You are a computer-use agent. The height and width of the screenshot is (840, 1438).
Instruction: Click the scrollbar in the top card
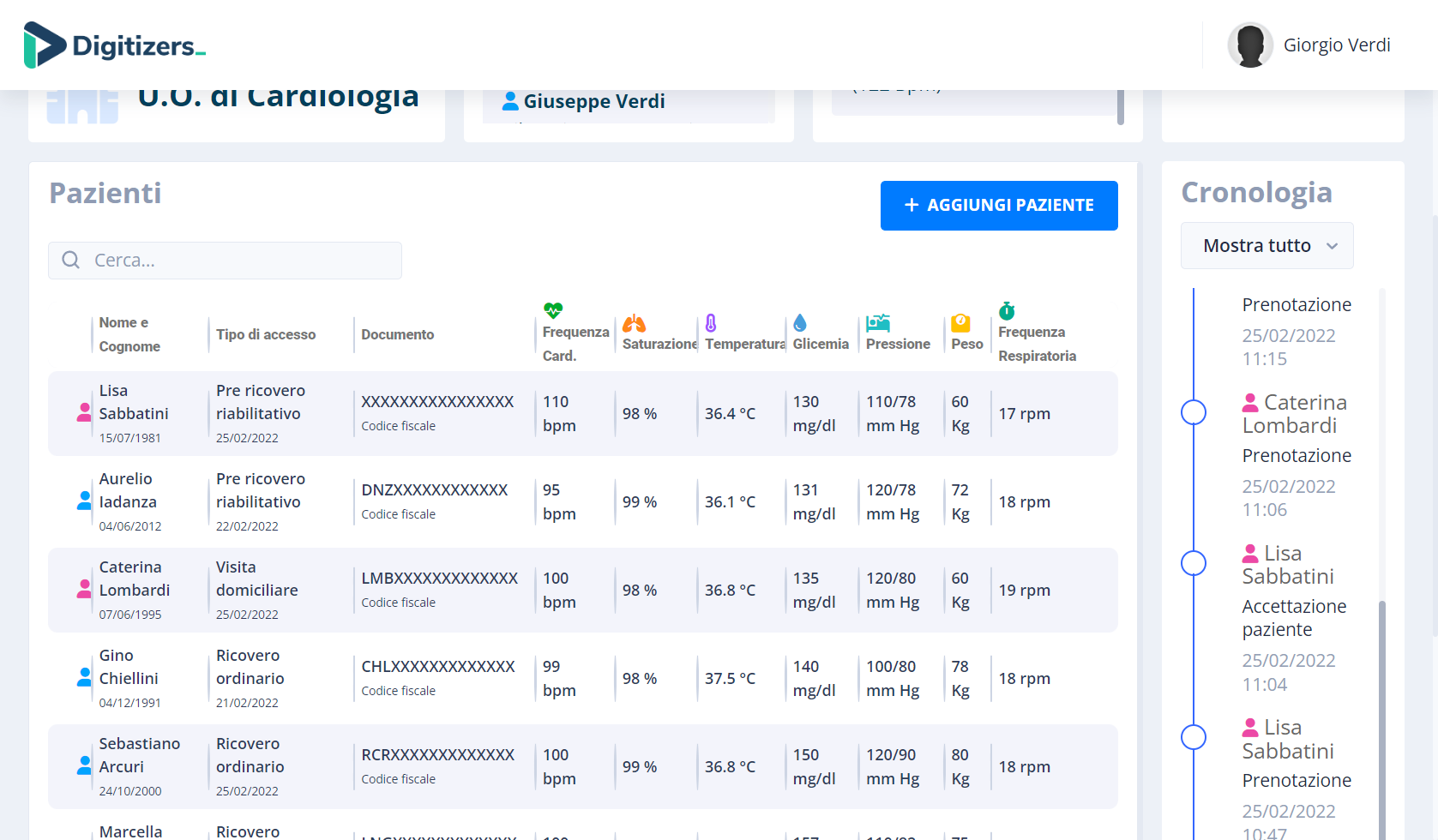tap(1121, 107)
